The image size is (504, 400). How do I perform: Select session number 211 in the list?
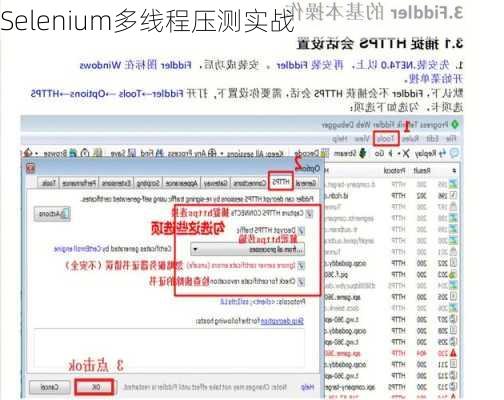(392, 364)
